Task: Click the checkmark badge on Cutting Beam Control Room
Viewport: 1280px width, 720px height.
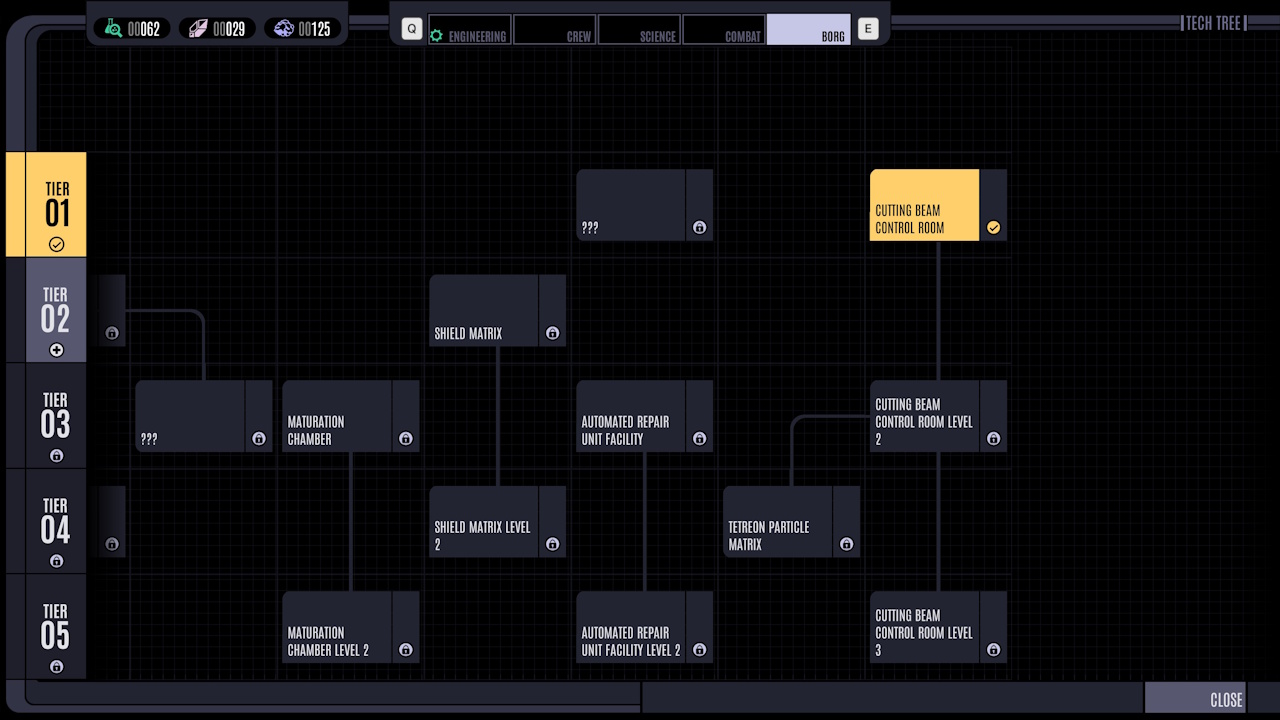Action: click(993, 227)
